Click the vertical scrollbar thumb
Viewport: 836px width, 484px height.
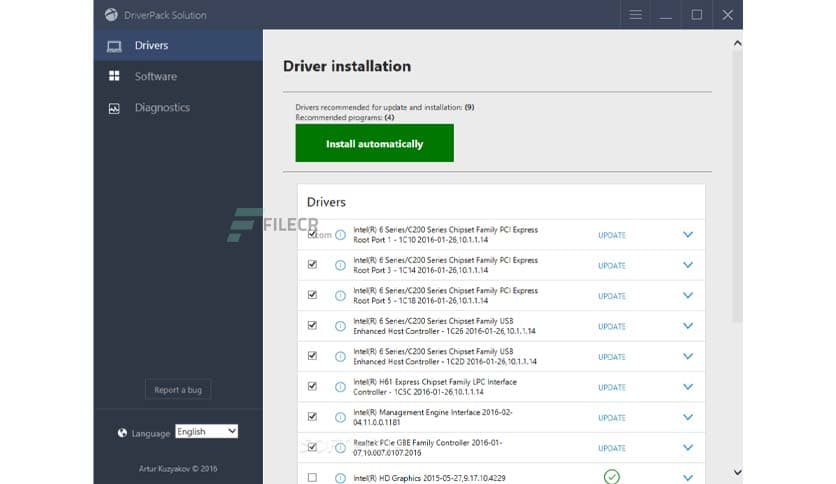(x=737, y=187)
